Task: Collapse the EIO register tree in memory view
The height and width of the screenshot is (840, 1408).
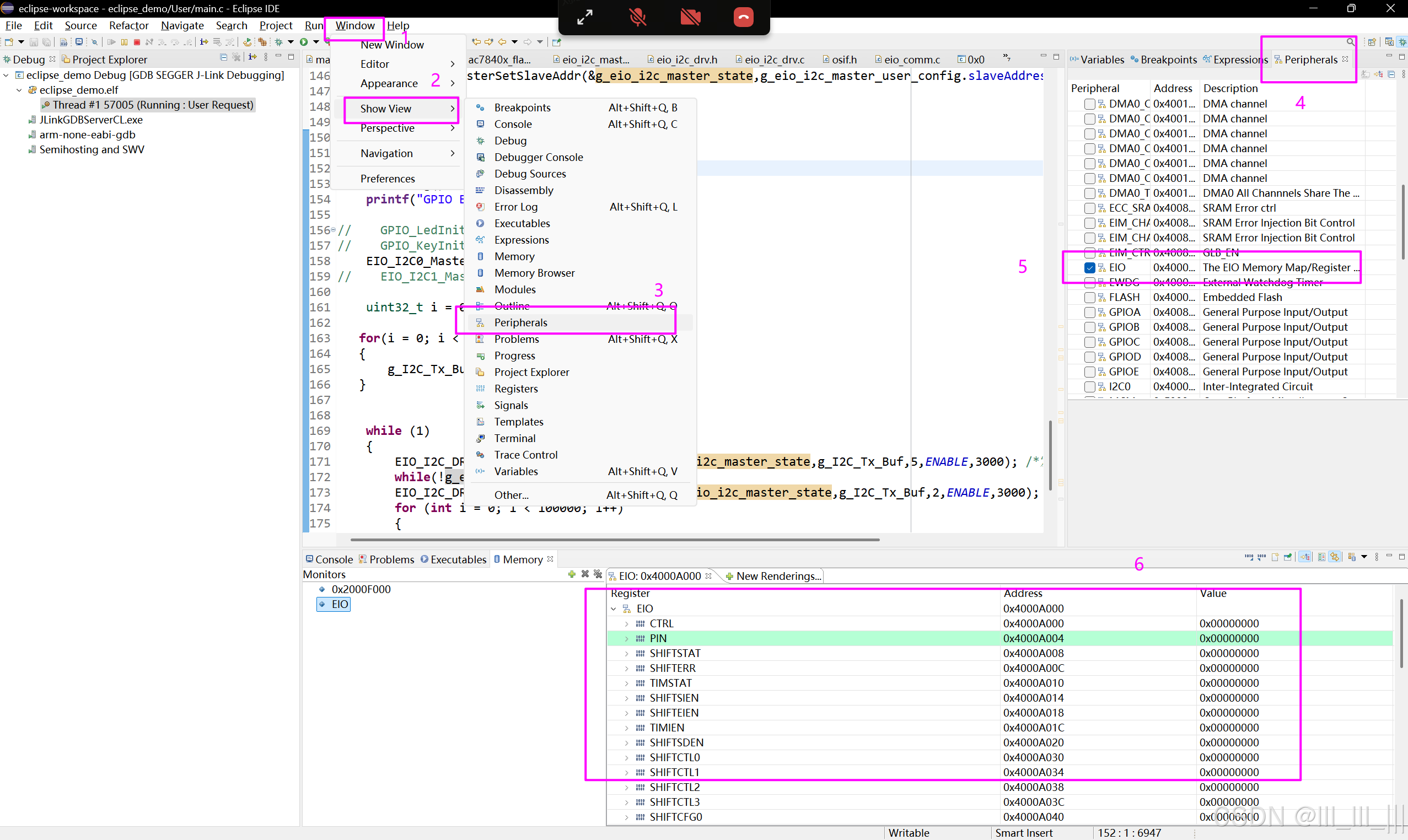Action: tap(614, 609)
